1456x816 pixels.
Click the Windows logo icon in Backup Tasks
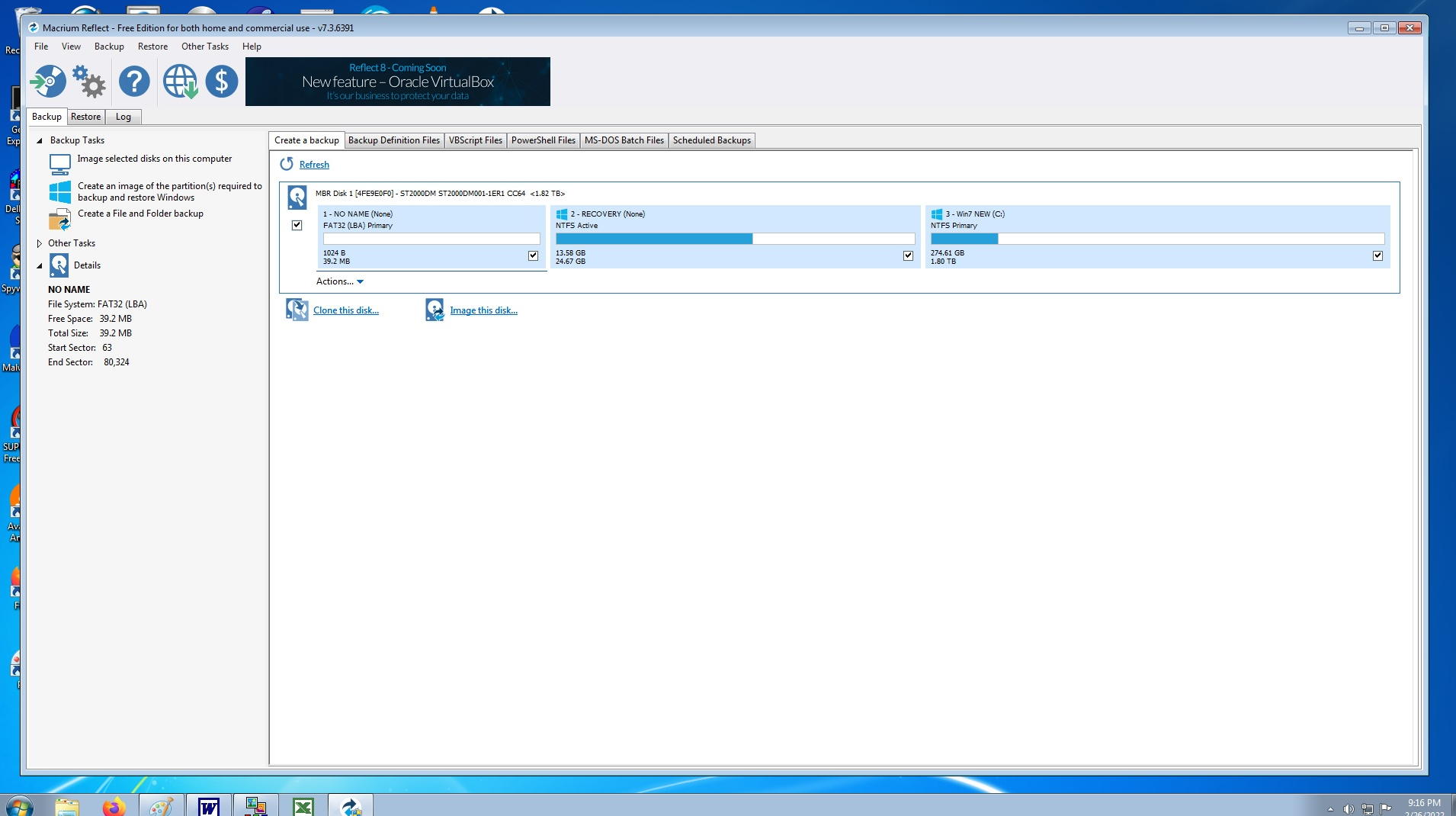pos(59,191)
